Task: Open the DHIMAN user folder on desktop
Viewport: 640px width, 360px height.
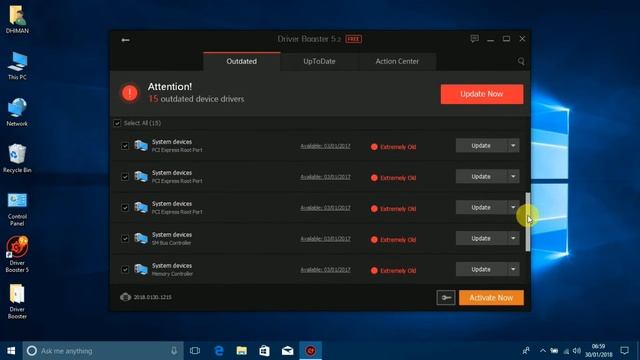Action: point(17,19)
